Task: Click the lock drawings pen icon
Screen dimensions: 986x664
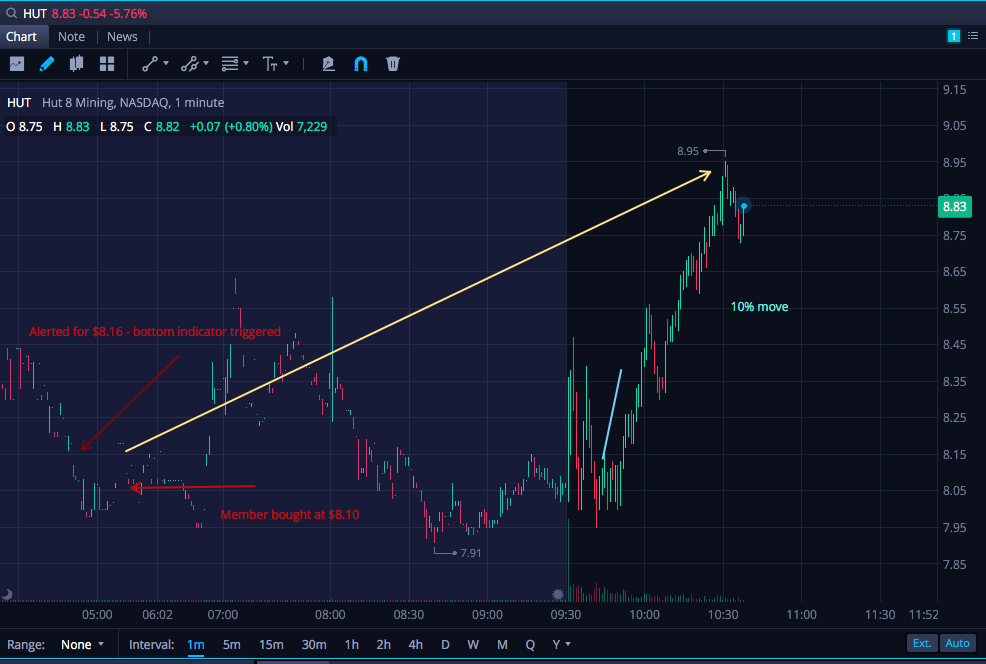Action: coord(328,64)
